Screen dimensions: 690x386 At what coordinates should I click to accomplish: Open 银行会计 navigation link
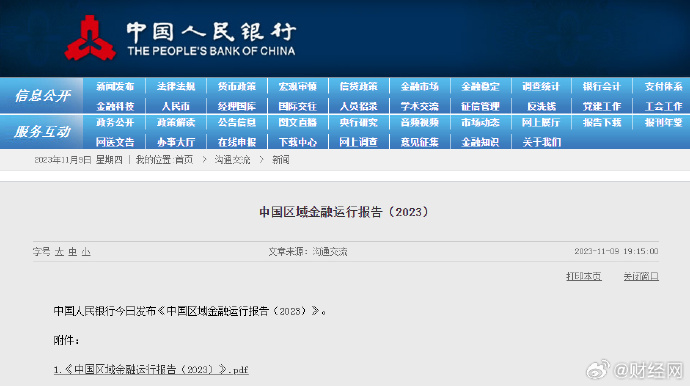coord(602,87)
